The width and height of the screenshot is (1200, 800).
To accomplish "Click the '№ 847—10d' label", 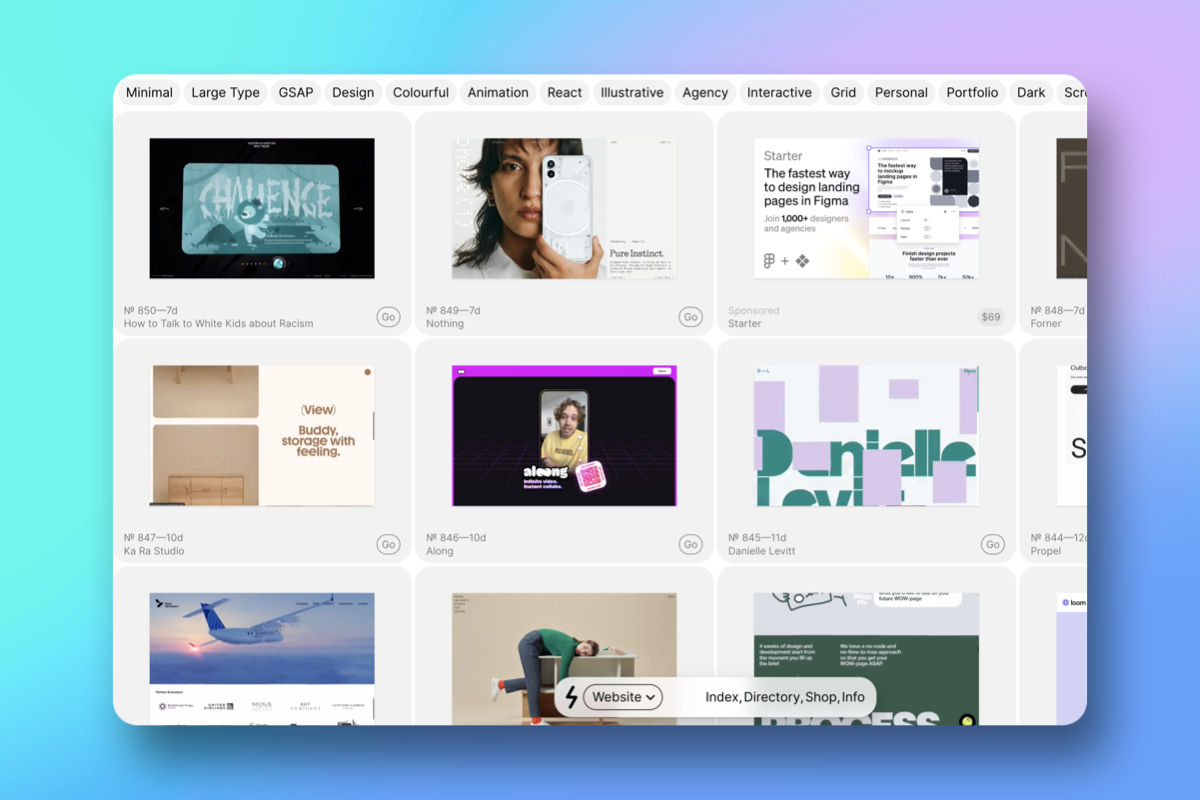I will (x=154, y=538).
